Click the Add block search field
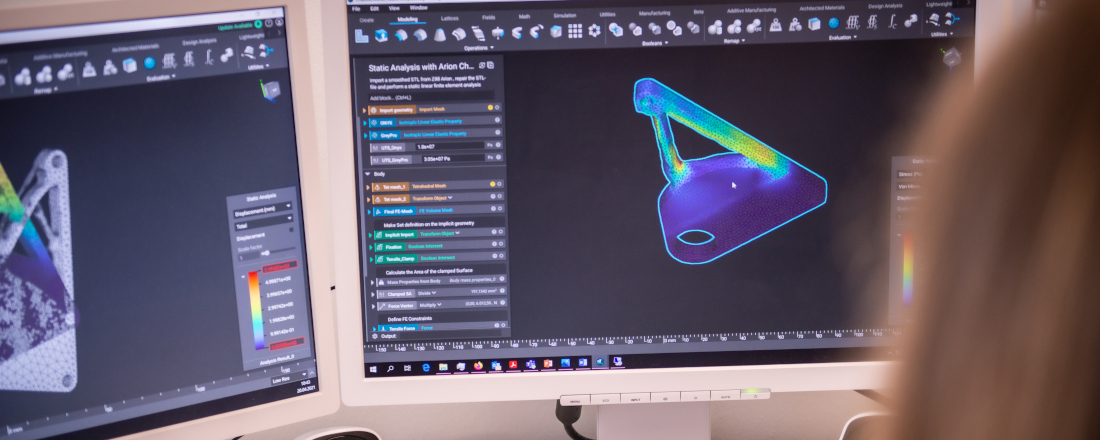Screen dimensions: 1100x440 pyautogui.click(x=431, y=97)
